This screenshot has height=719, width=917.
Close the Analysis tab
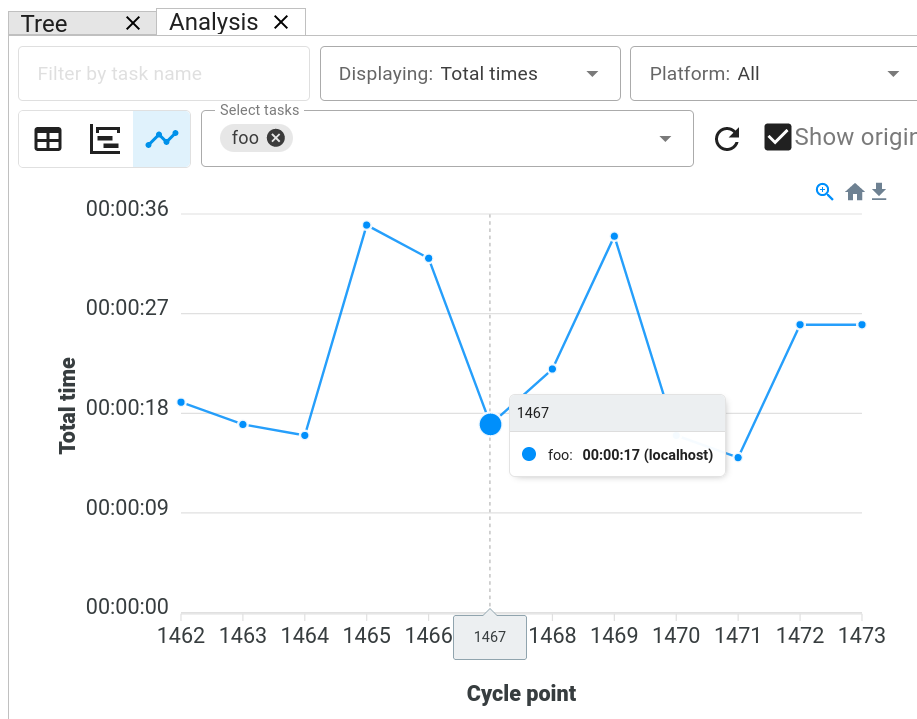point(281,22)
